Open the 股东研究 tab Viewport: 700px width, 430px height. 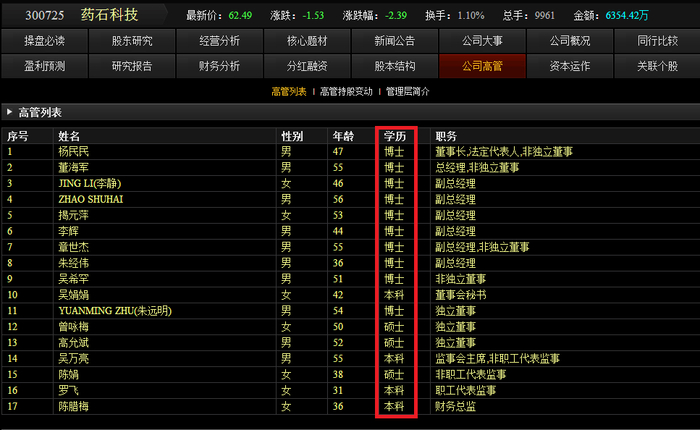(132, 41)
